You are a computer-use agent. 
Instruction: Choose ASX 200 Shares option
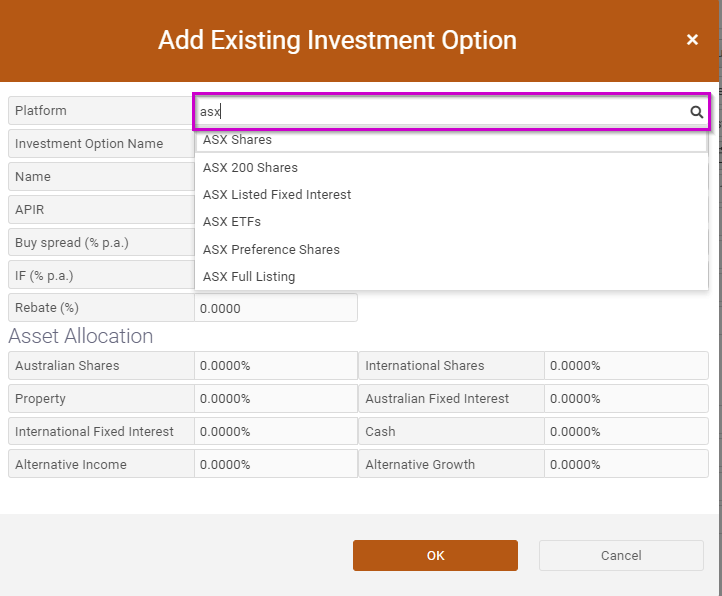[451, 168]
